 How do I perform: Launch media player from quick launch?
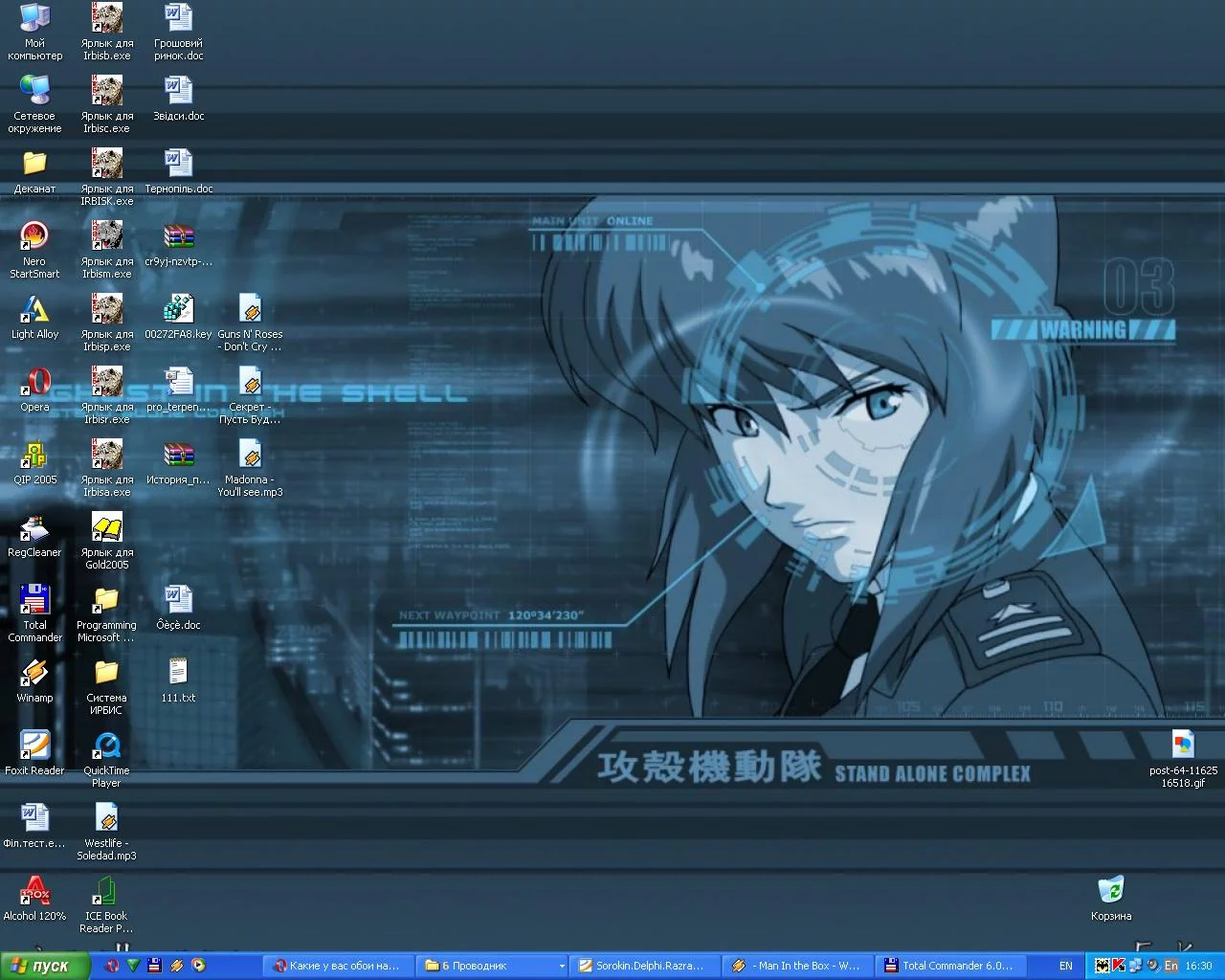[198, 966]
